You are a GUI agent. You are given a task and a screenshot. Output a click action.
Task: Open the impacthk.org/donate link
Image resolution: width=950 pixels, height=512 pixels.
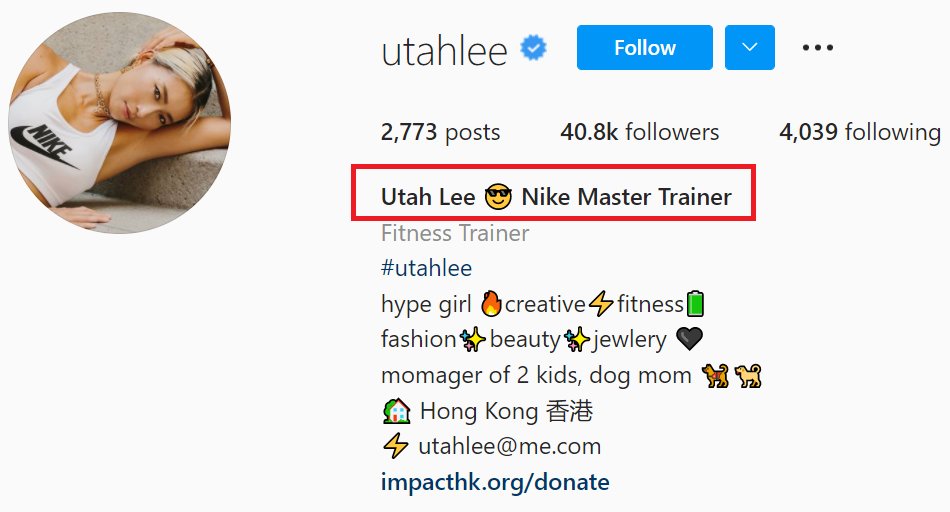click(x=495, y=482)
